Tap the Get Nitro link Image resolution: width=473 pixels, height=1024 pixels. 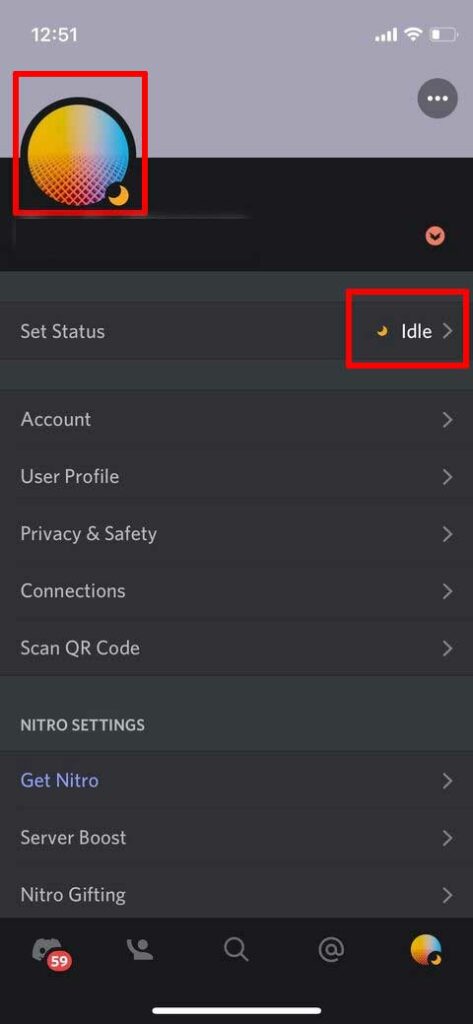point(59,780)
